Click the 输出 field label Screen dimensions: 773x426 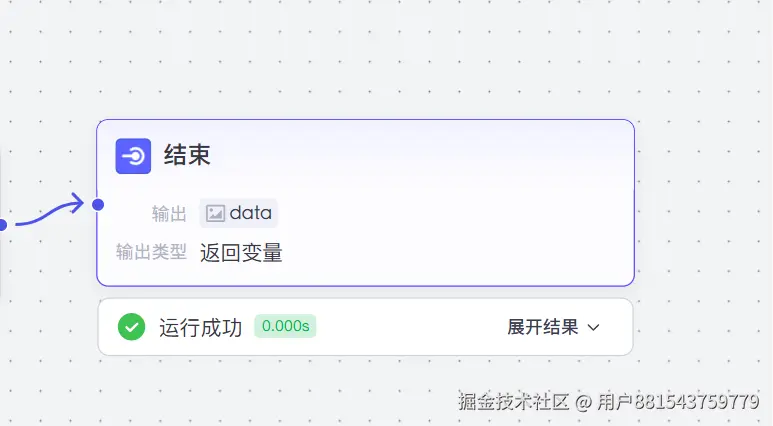click(169, 214)
